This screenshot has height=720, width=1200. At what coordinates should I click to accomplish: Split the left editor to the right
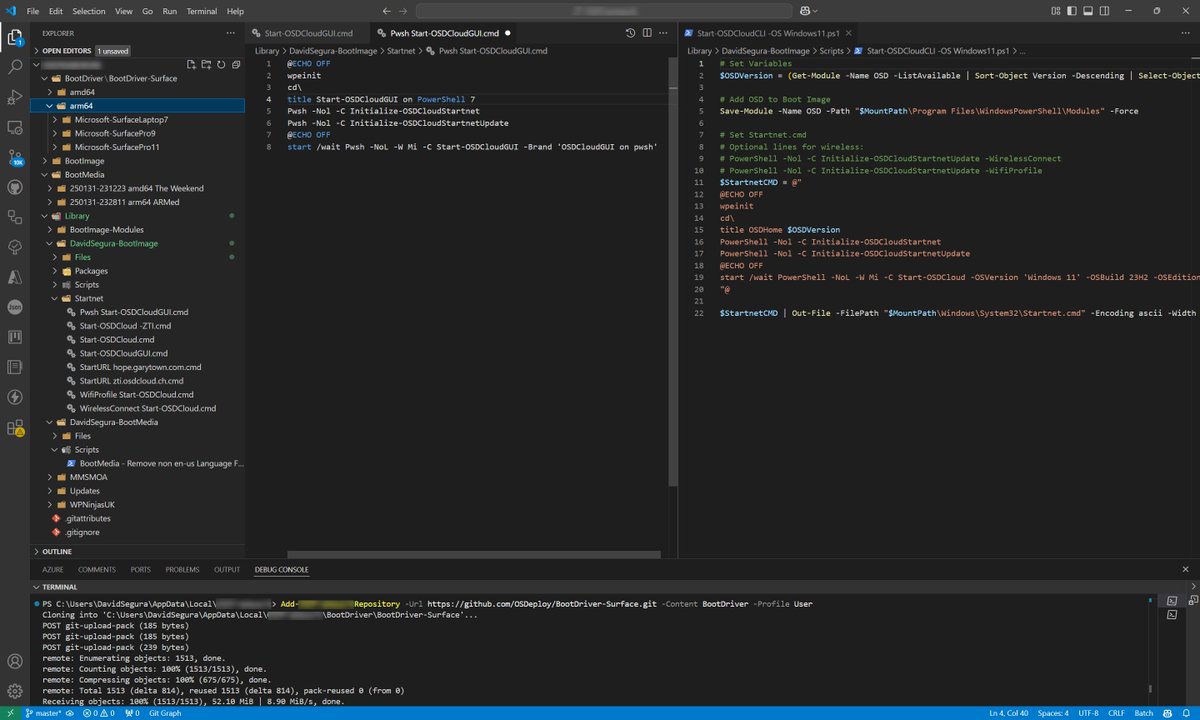(646, 33)
